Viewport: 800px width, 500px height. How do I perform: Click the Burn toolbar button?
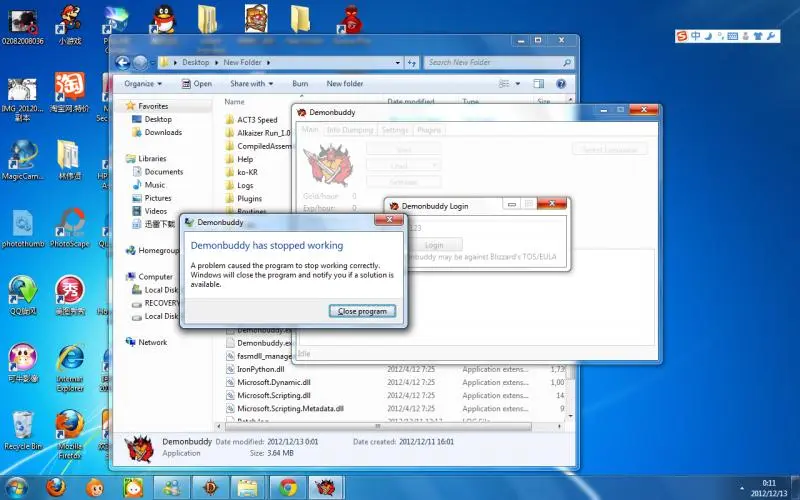300,84
